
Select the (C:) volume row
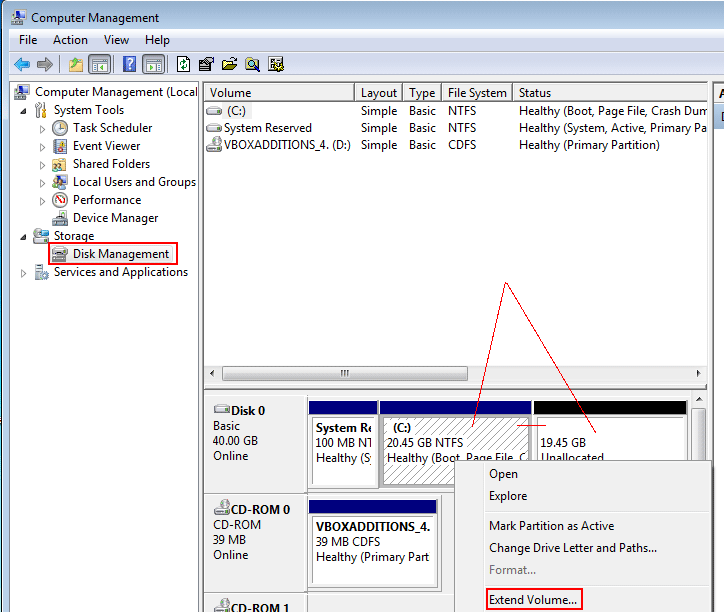pyautogui.click(x=455, y=111)
